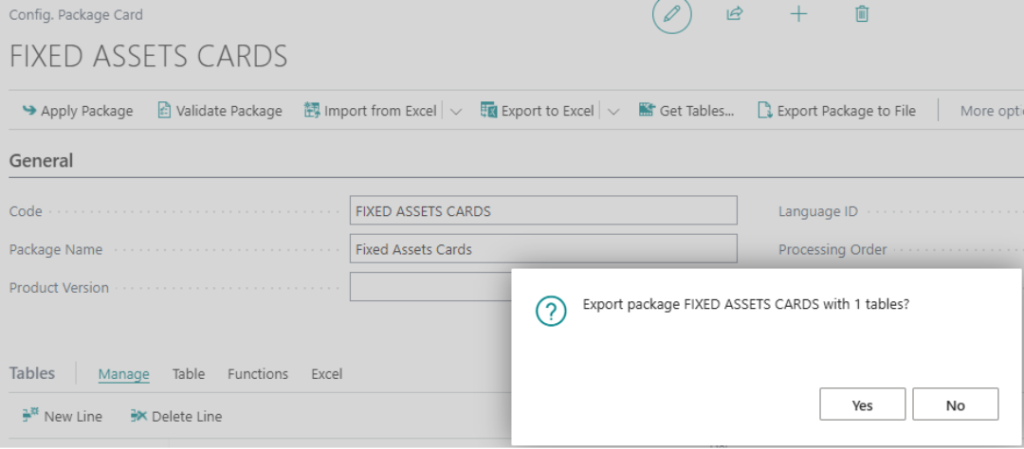Click Apply Package action

[77, 111]
